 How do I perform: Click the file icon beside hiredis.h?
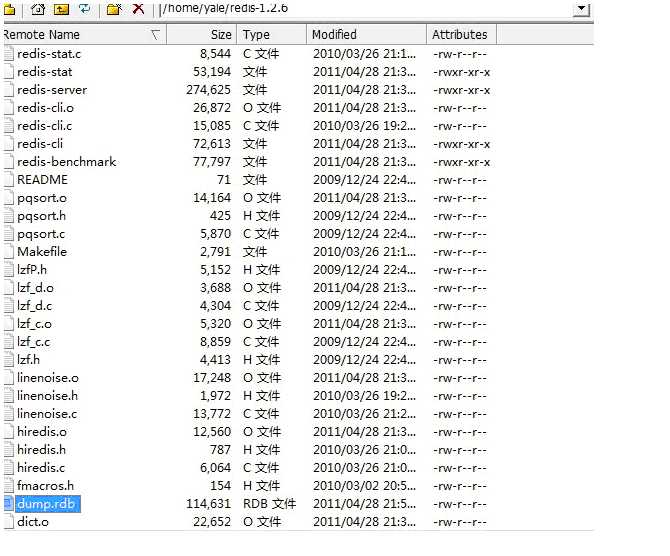9,450
